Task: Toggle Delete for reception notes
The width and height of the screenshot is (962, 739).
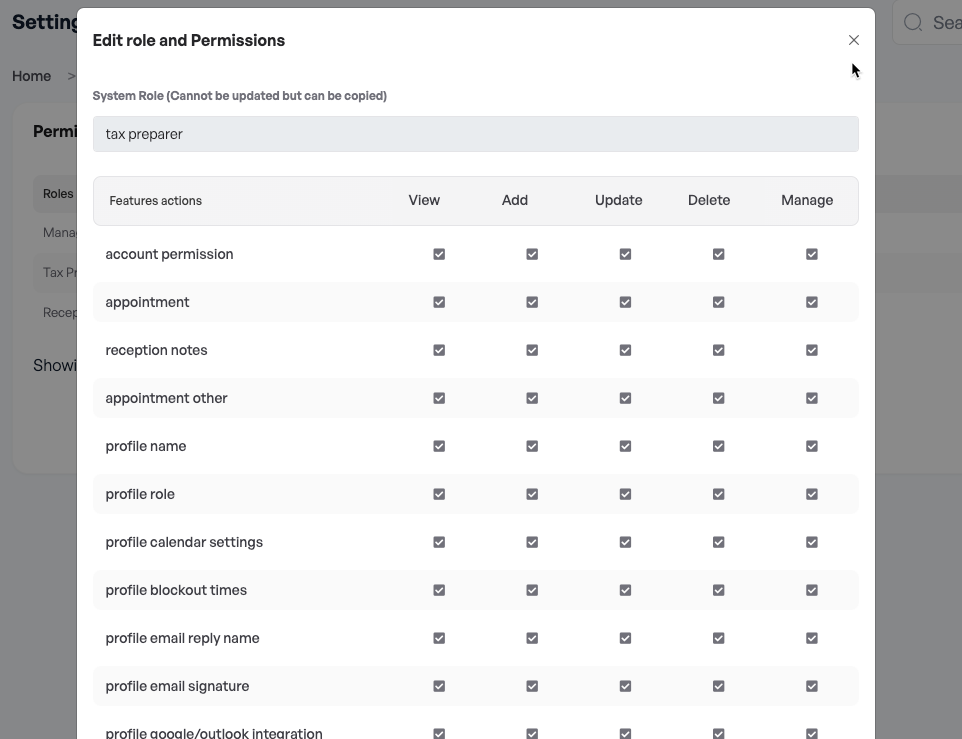Action: 718,350
